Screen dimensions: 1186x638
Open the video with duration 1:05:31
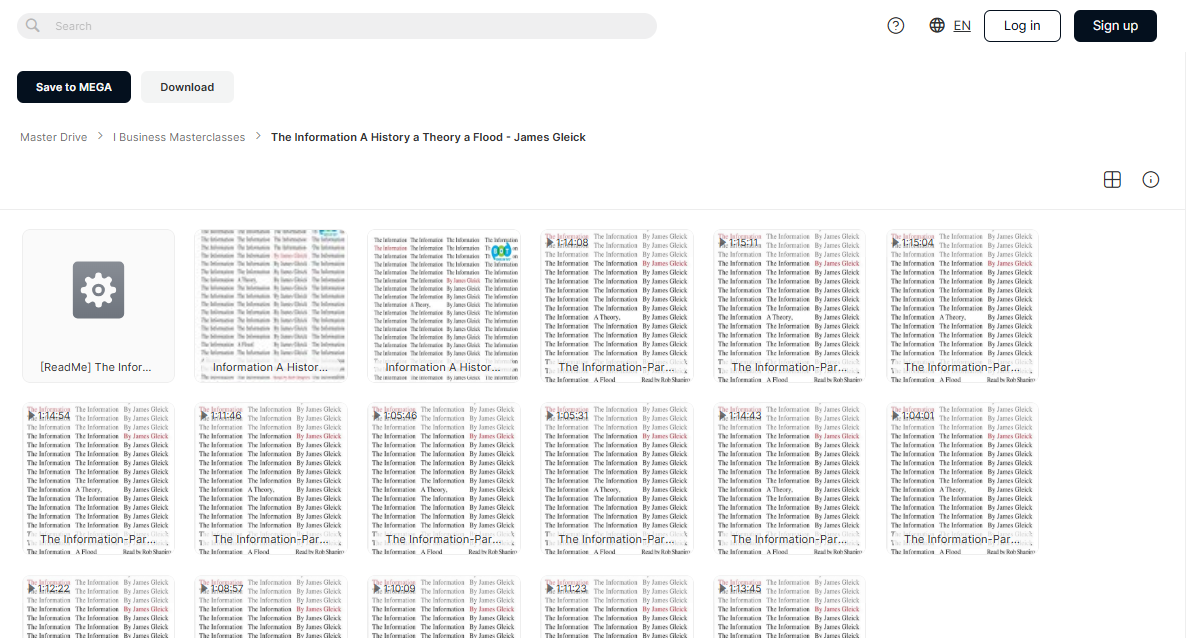[616, 478]
